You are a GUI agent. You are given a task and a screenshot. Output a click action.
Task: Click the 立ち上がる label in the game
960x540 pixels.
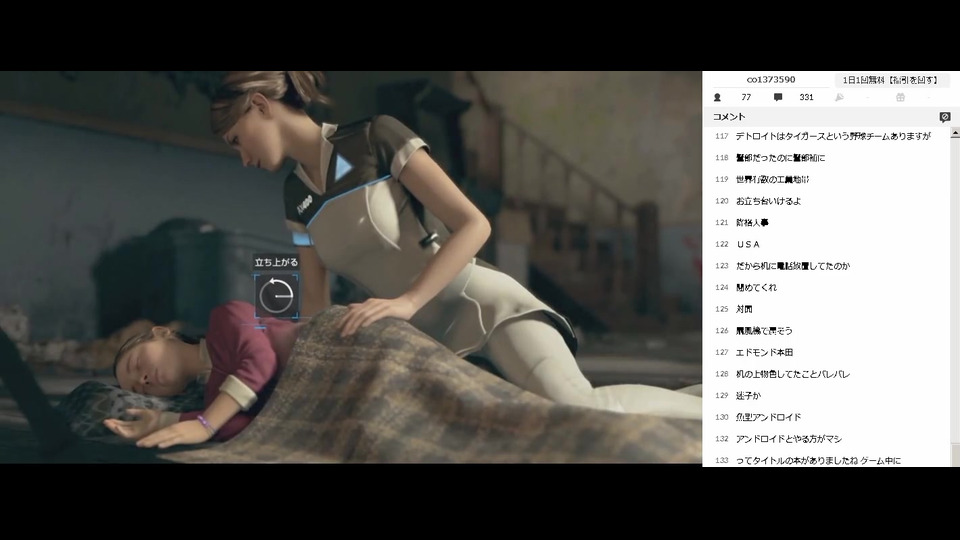click(276, 262)
